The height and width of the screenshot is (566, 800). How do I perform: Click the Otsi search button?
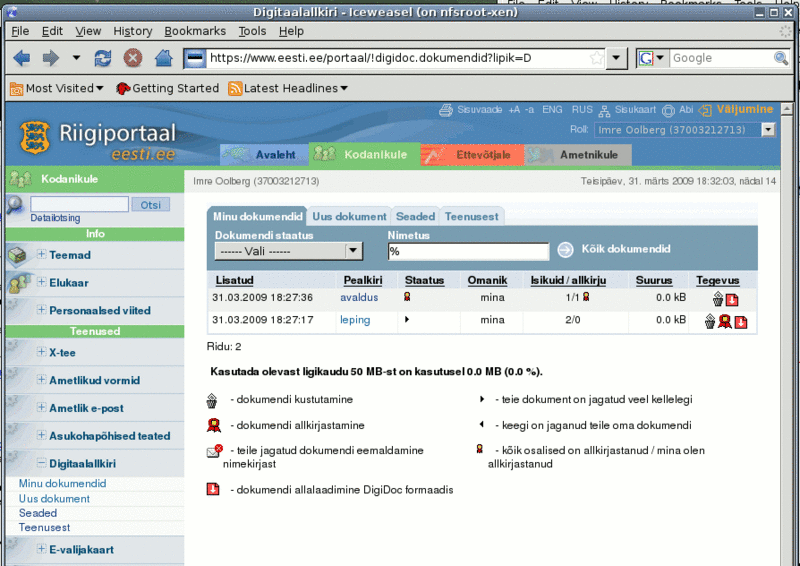click(151, 205)
